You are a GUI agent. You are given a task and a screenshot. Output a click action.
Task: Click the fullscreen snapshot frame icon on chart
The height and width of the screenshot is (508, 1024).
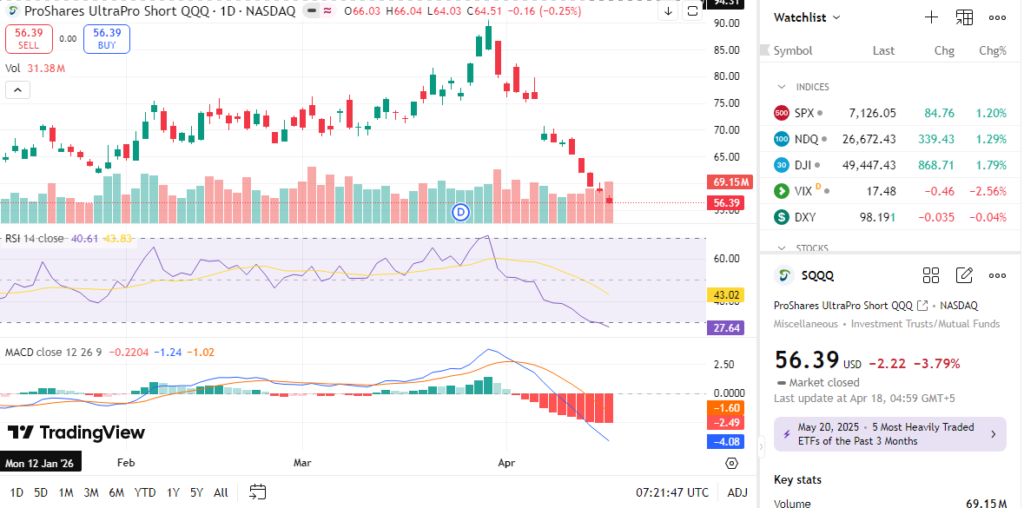click(692, 11)
